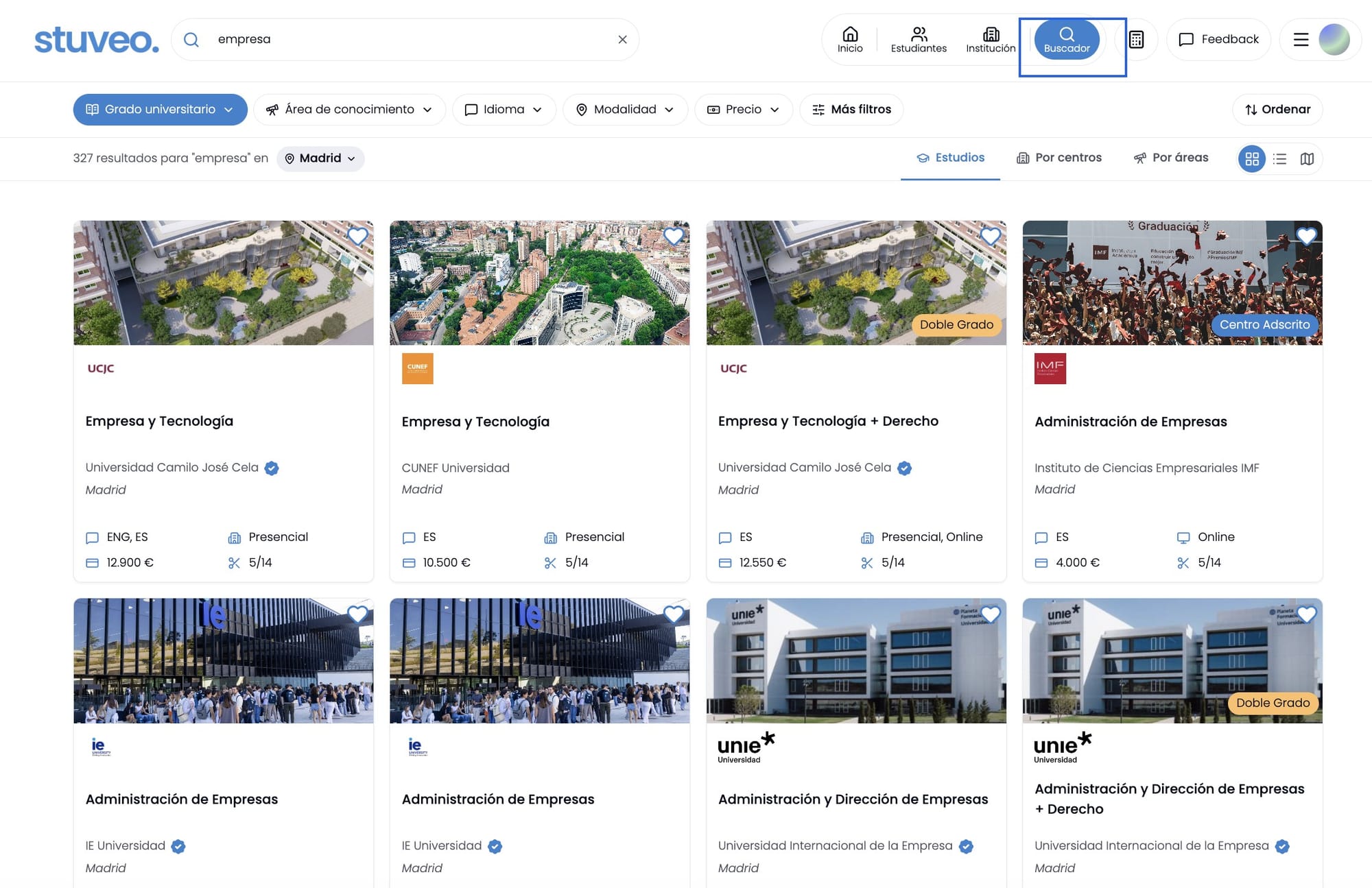Favorite the IMF Administración de Empresas card

(x=1306, y=237)
